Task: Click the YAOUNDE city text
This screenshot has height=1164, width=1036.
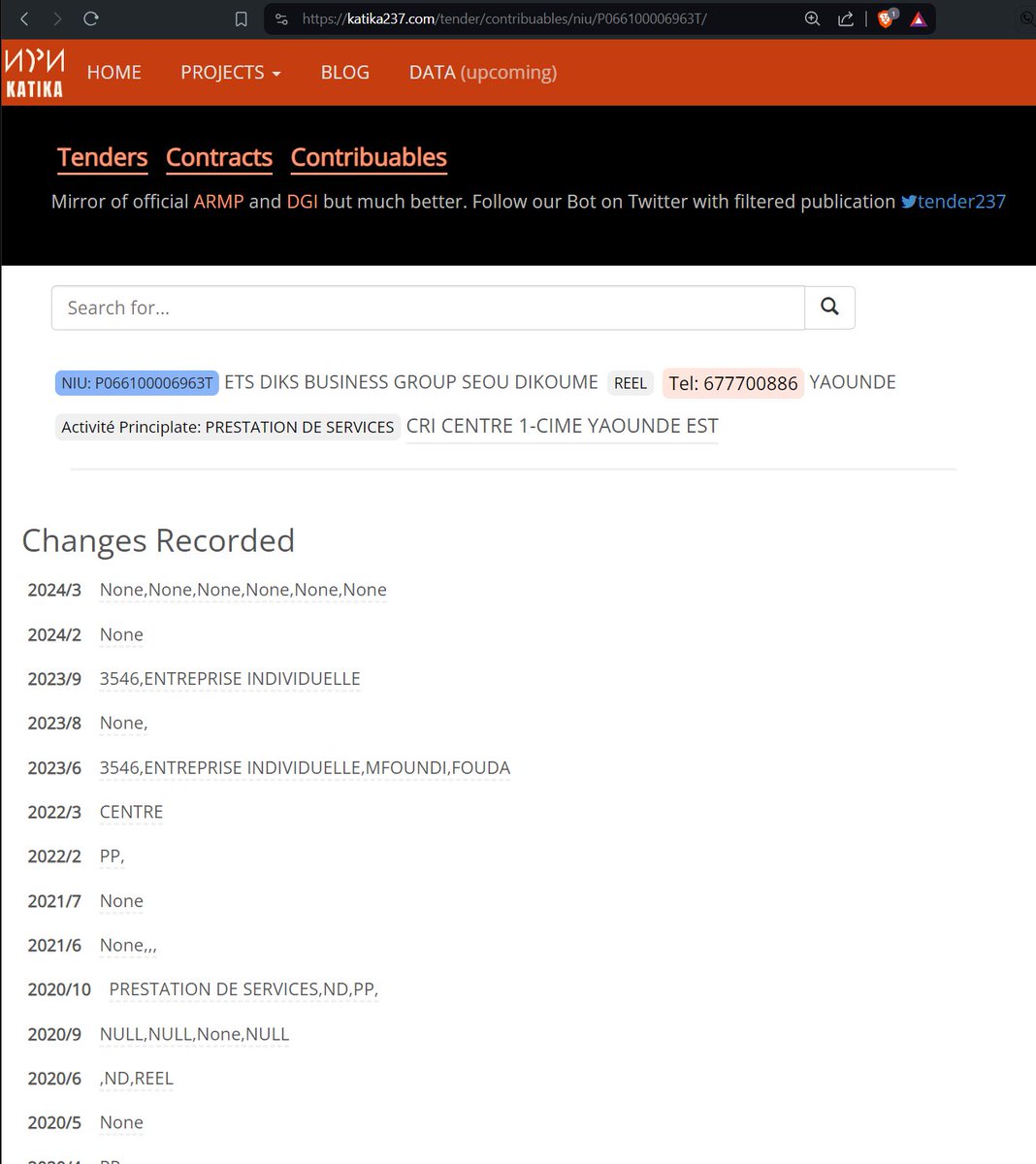Action: tap(853, 382)
